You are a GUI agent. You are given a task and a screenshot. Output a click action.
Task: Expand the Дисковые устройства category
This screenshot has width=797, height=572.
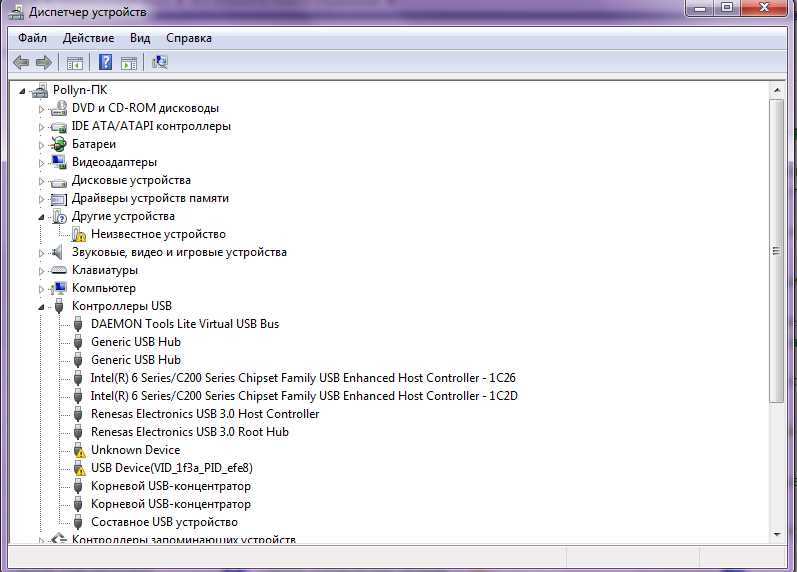pyautogui.click(x=42, y=181)
